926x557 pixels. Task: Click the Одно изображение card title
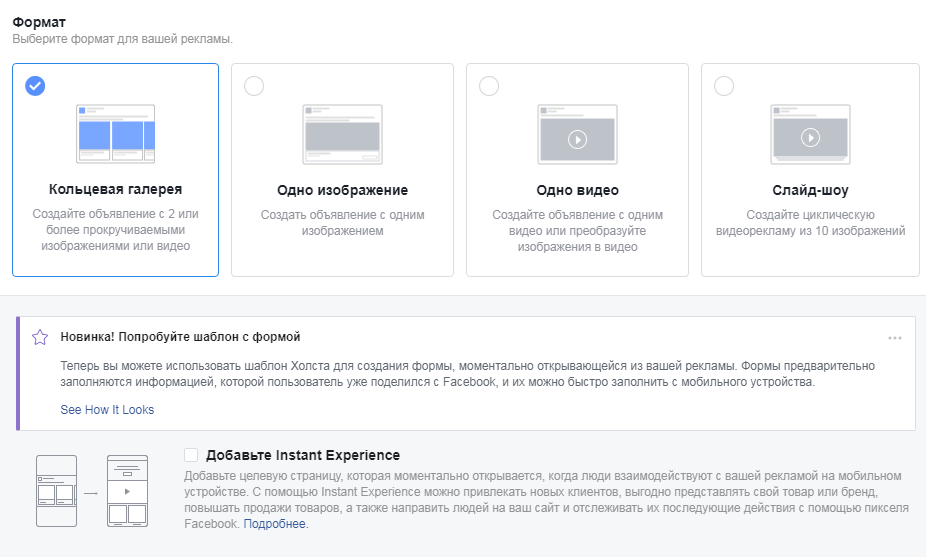tap(343, 190)
